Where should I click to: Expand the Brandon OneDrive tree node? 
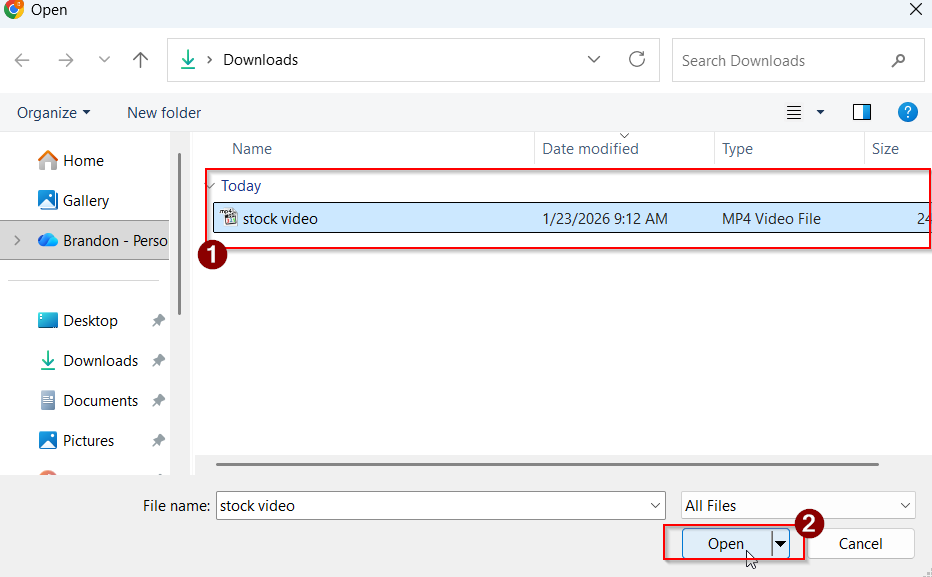pos(17,240)
